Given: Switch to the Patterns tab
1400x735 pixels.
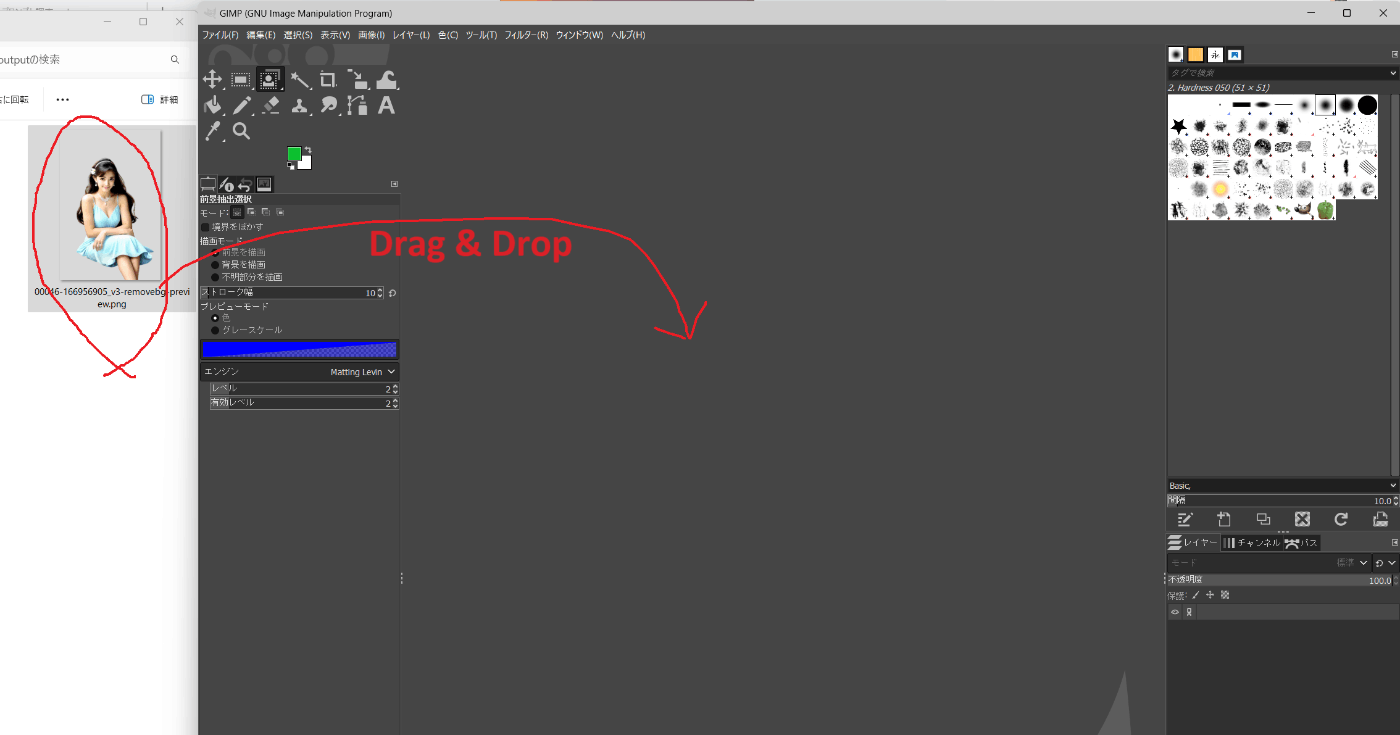Looking at the screenshot, I should (1196, 54).
